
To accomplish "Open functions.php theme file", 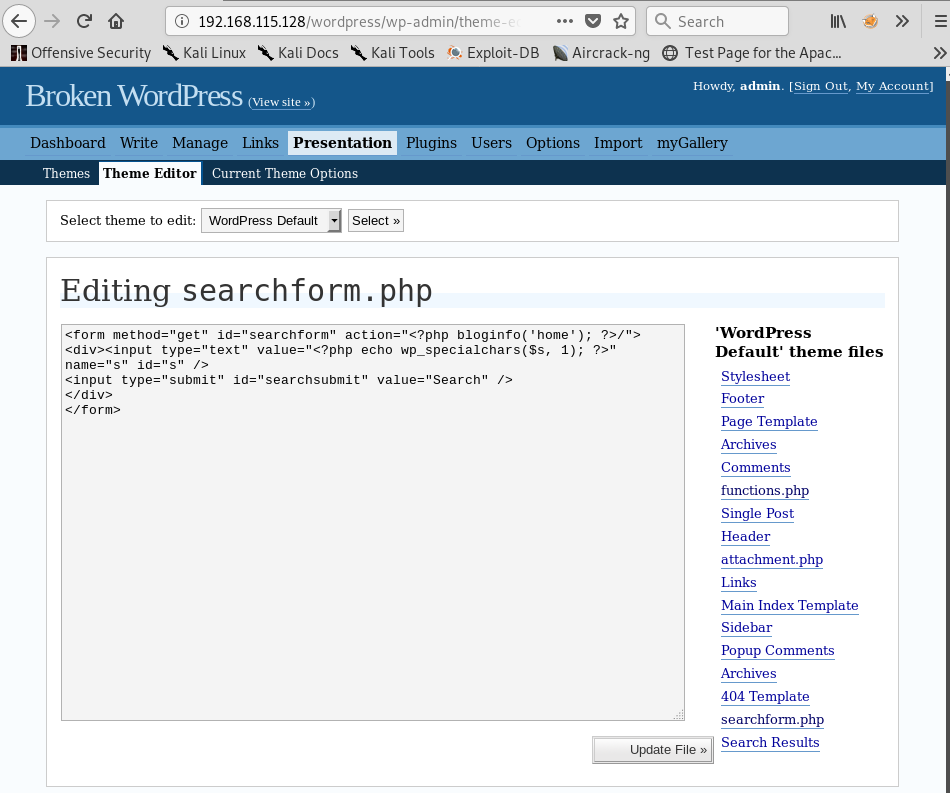I will [765, 491].
